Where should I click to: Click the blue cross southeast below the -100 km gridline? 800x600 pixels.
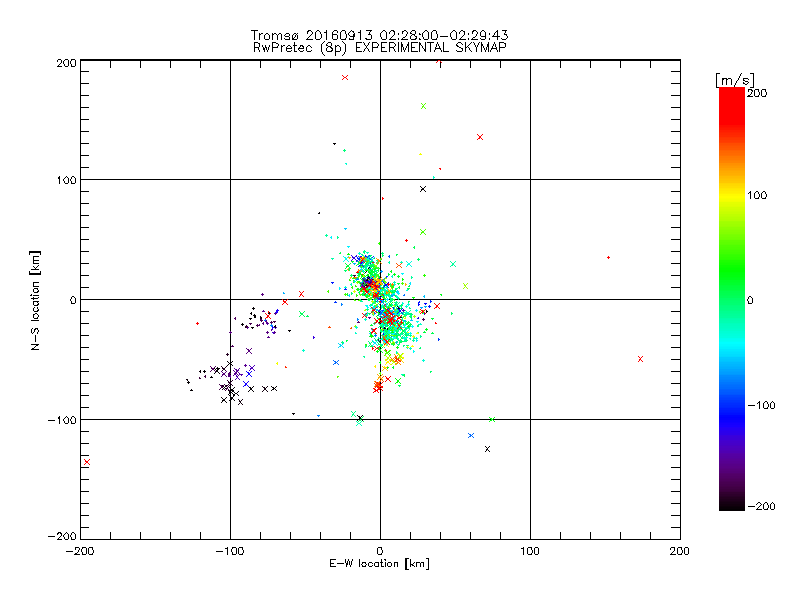(x=471, y=435)
